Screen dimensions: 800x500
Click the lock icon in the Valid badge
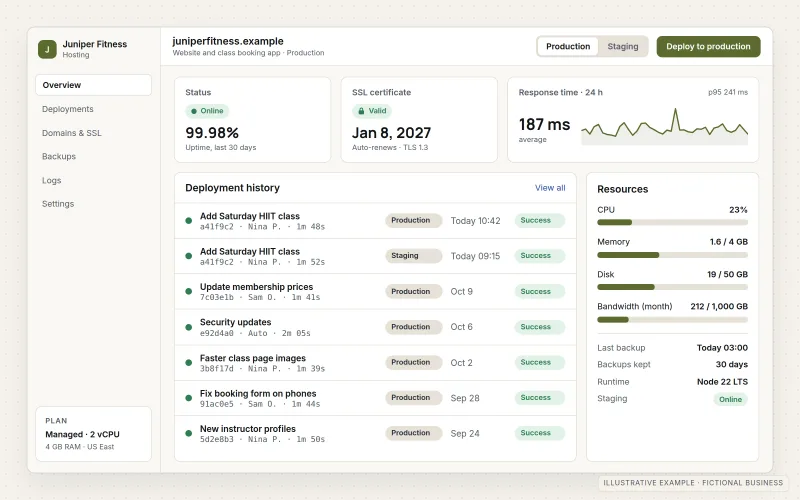coord(361,111)
